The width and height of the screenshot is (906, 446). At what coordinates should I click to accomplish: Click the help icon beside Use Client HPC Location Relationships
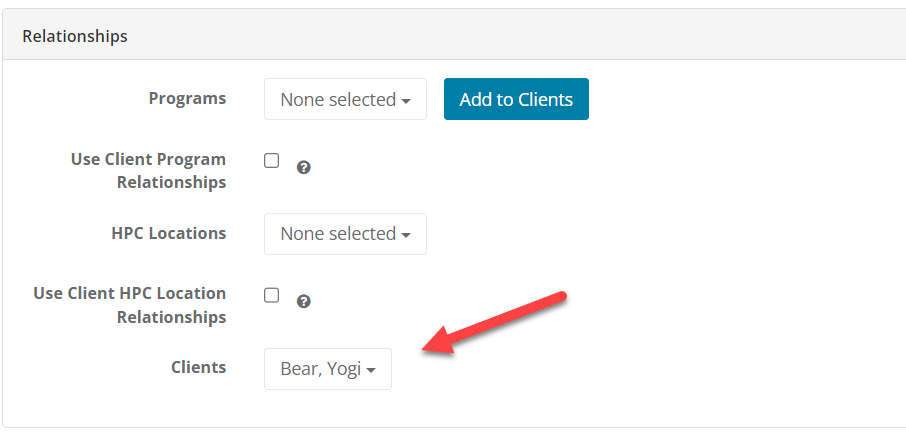304,302
